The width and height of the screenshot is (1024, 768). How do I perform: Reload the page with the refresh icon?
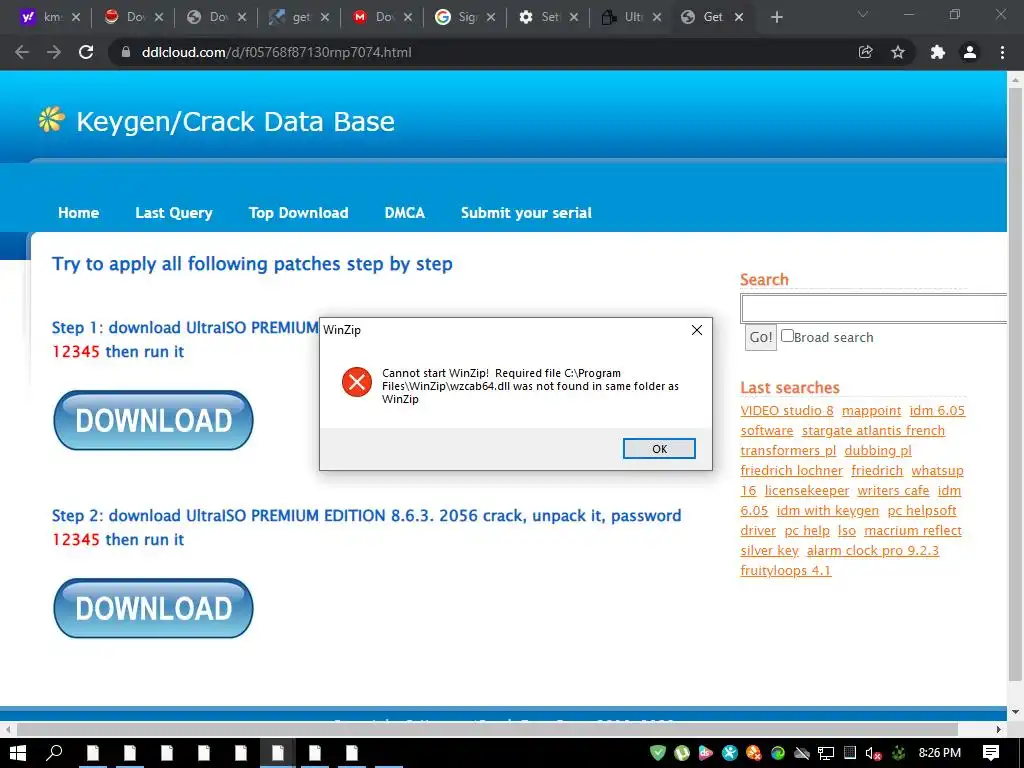point(86,52)
